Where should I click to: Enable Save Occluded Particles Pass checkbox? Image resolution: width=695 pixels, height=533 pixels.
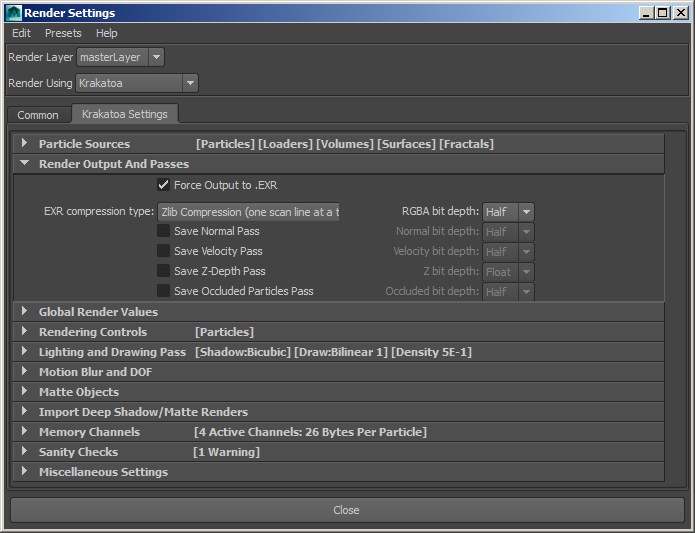click(164, 291)
